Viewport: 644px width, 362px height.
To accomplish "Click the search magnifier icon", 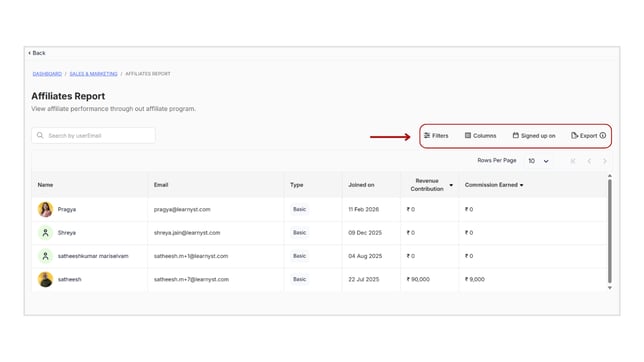I will pyautogui.click(x=40, y=135).
